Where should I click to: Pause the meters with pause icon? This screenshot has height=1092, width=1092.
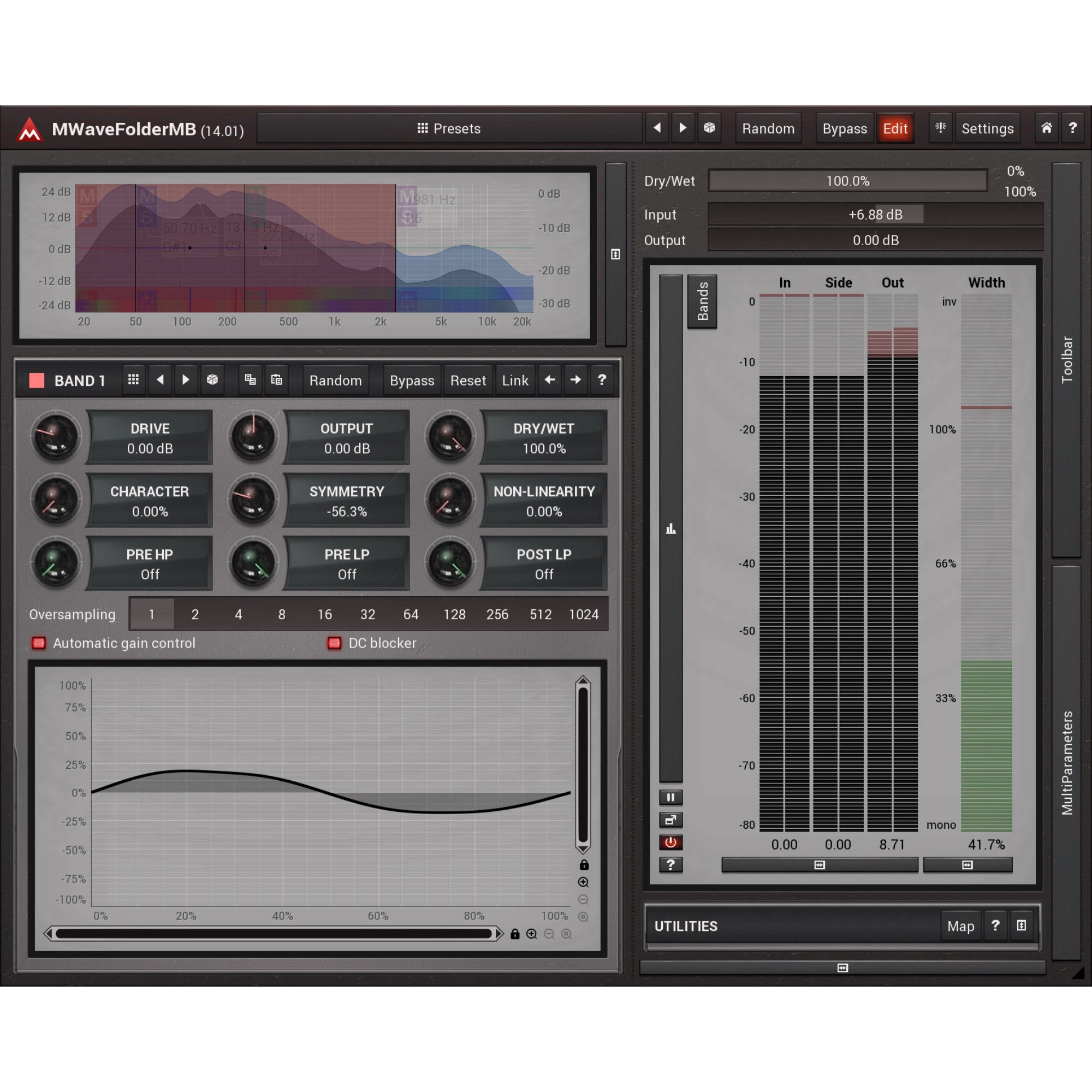pos(670,798)
